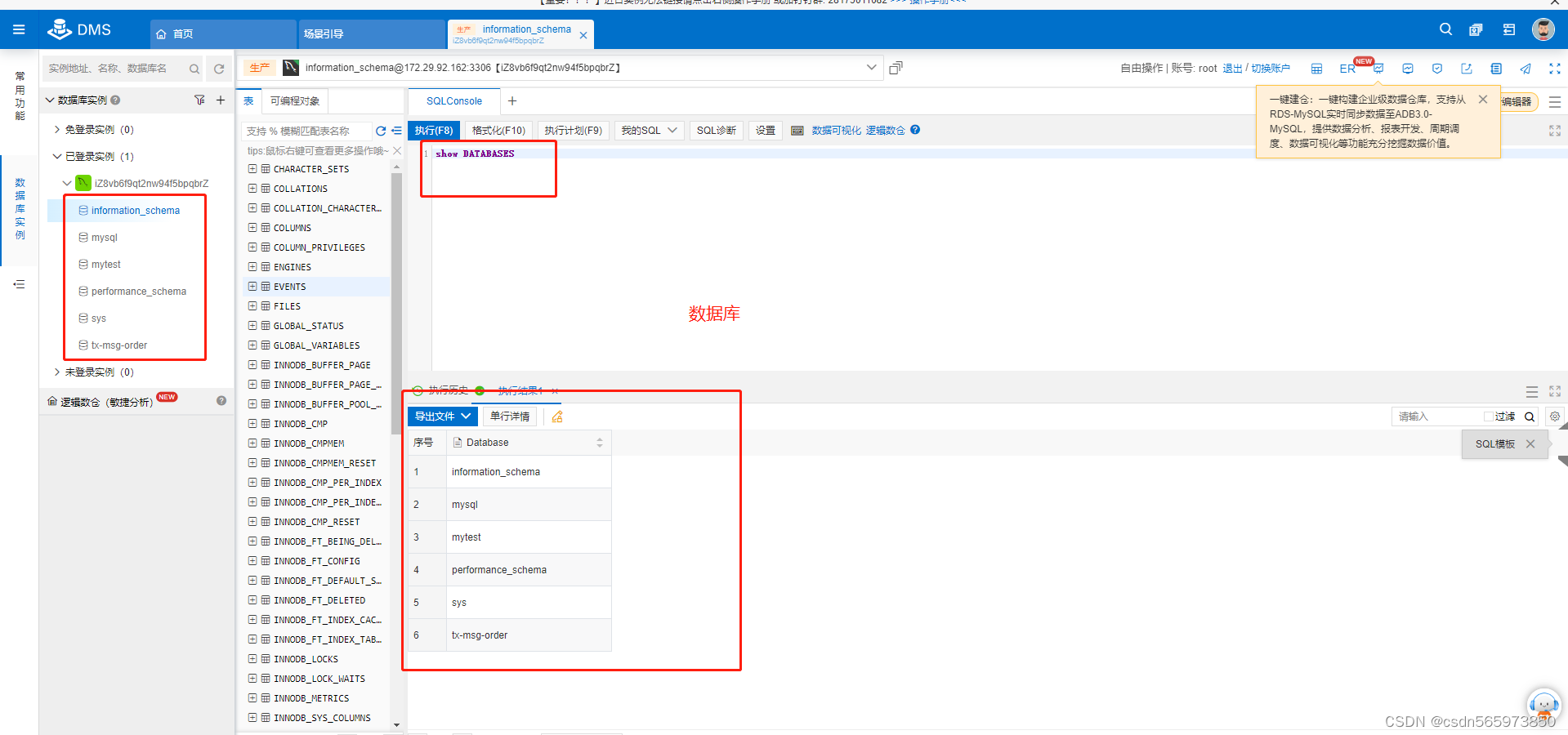Expand the CHARACTER_SETS table node
The height and width of the screenshot is (735, 1568).
point(252,169)
